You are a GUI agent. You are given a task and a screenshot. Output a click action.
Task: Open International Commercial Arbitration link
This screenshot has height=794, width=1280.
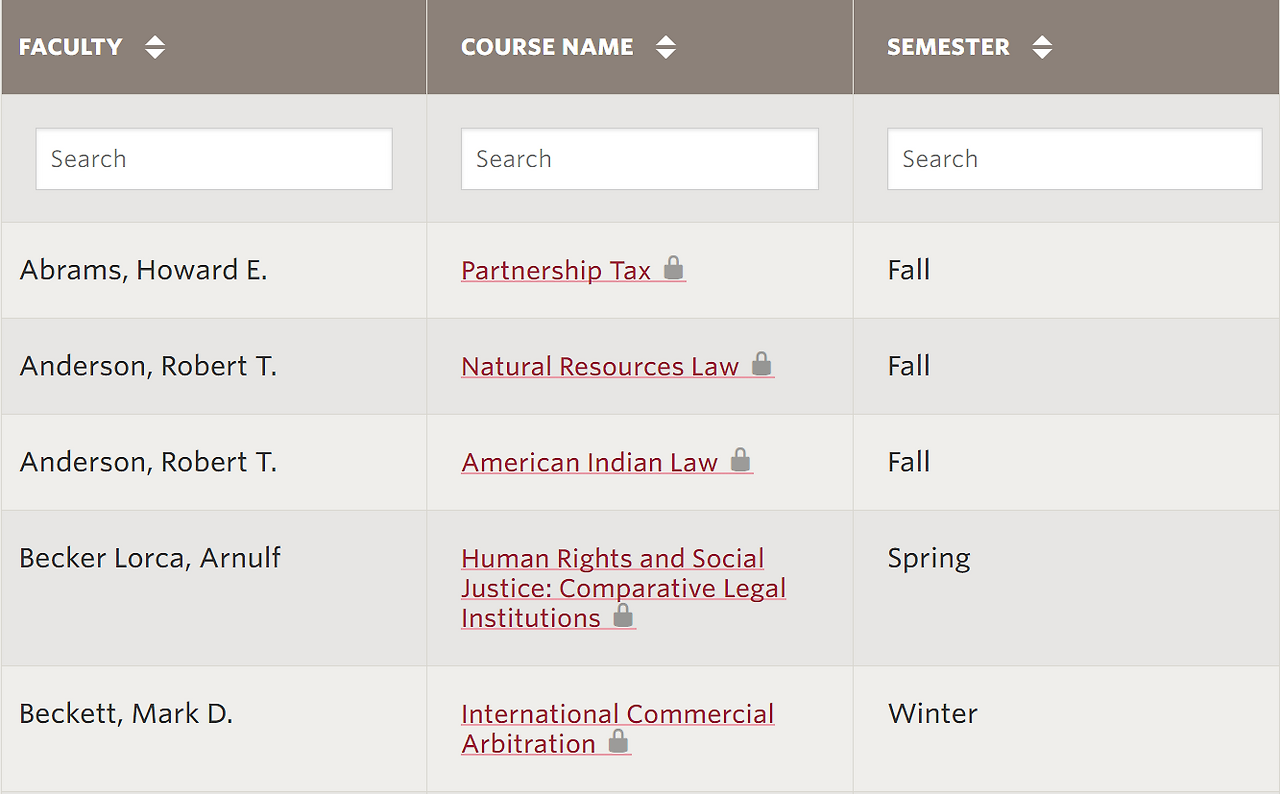pos(617,714)
